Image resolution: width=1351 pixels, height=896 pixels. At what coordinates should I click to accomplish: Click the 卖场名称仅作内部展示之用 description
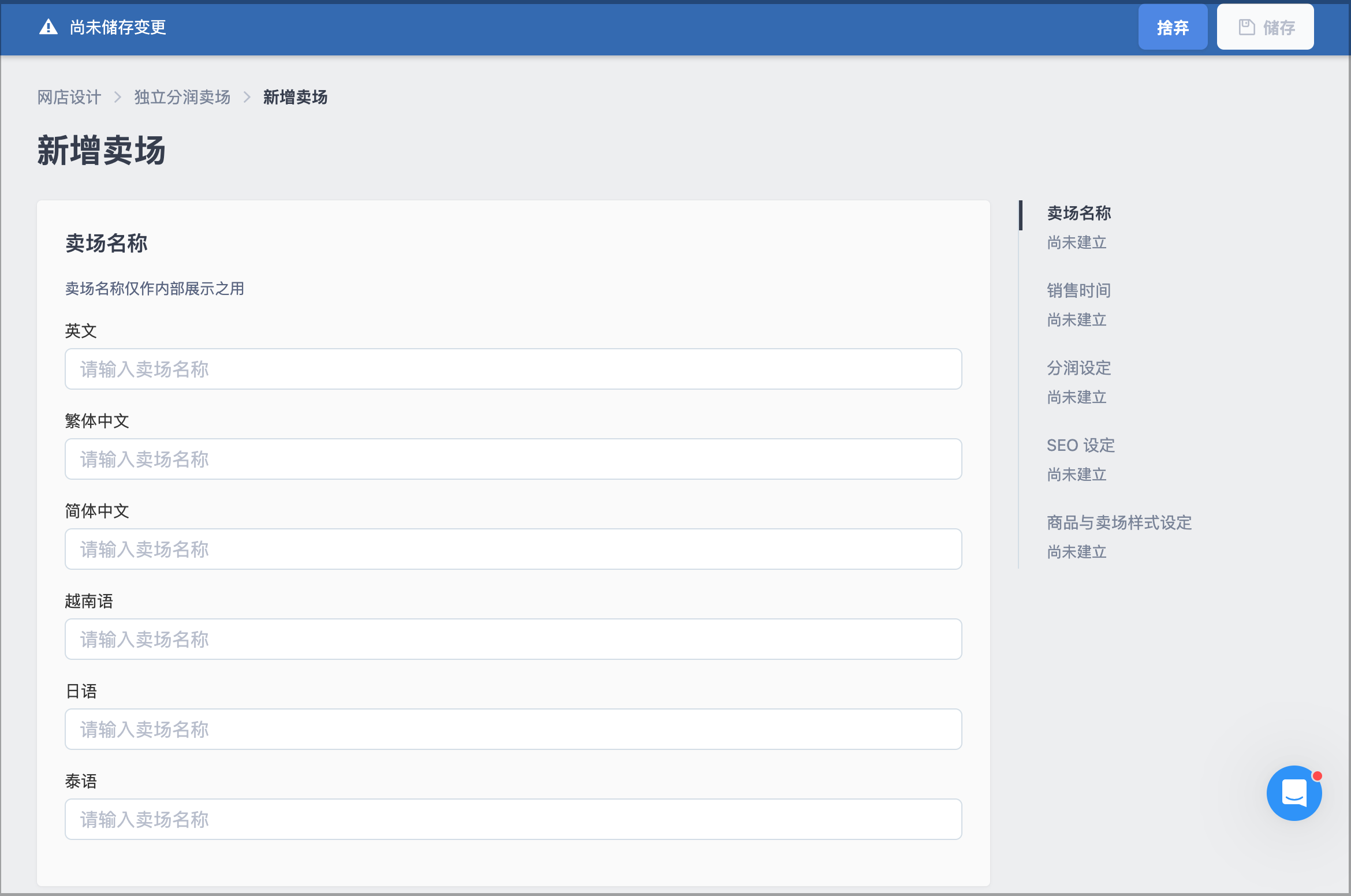(155, 289)
